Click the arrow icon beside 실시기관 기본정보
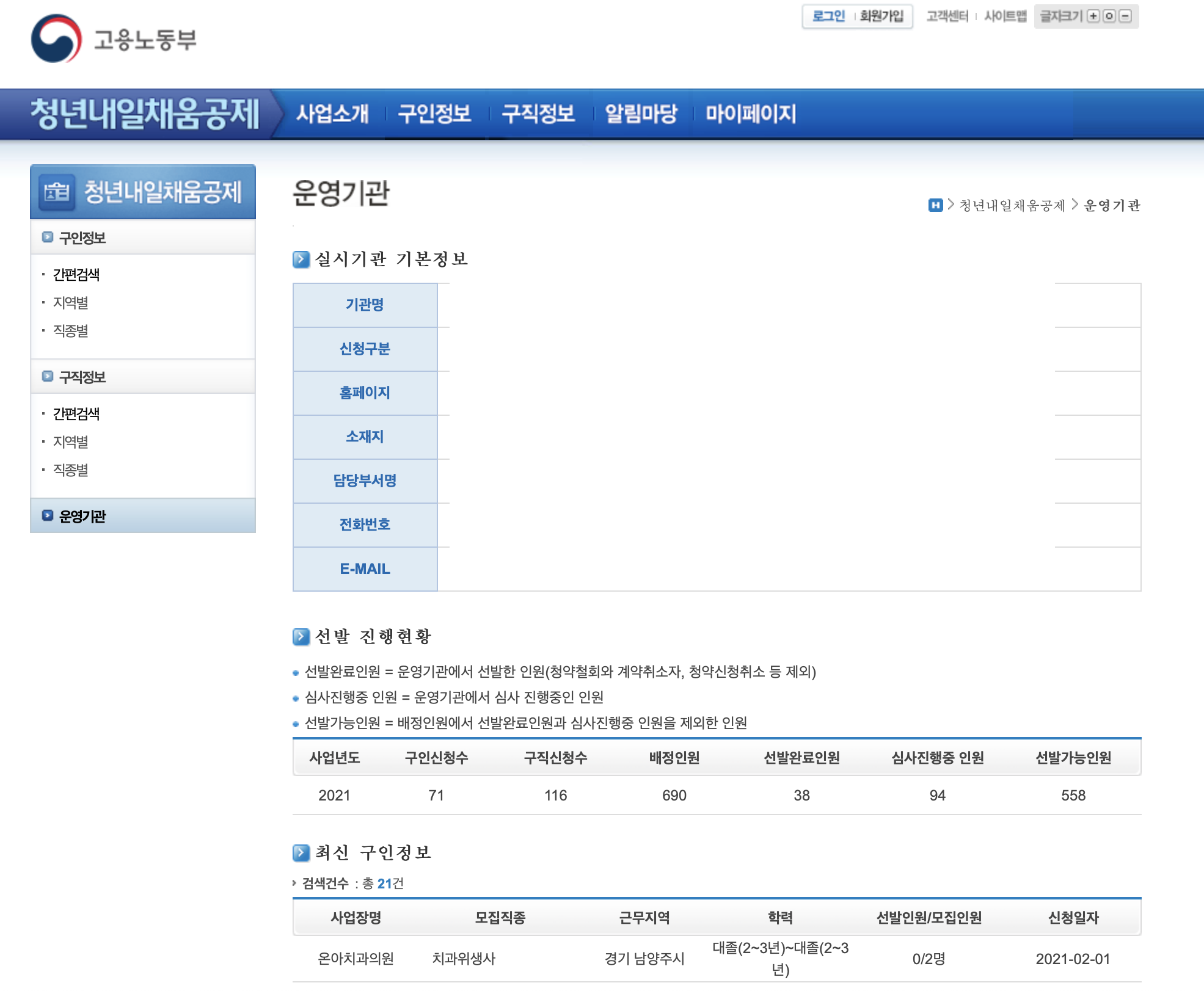This screenshot has width=1204, height=991. [301, 260]
